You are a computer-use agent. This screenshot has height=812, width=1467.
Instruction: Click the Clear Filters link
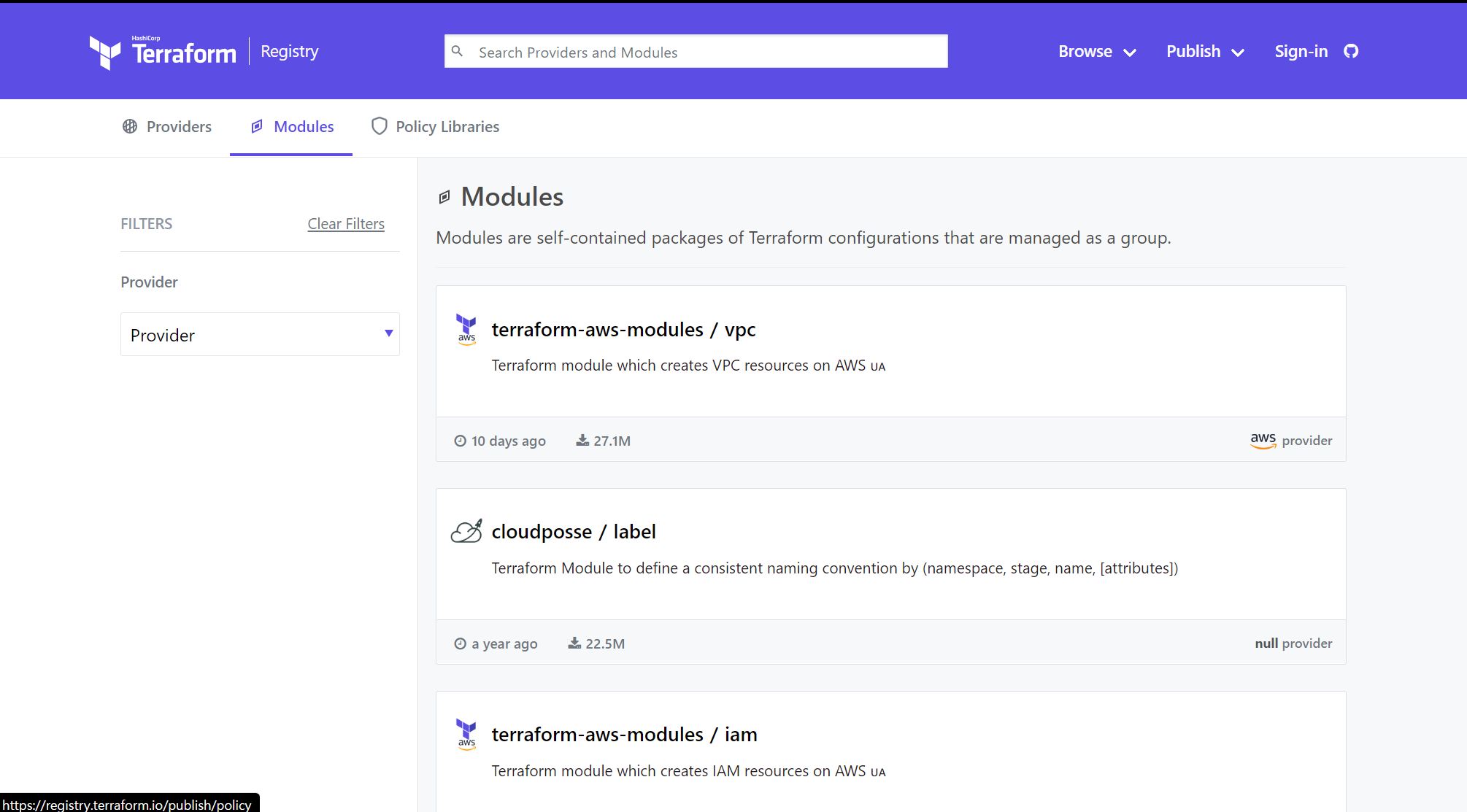click(x=346, y=223)
